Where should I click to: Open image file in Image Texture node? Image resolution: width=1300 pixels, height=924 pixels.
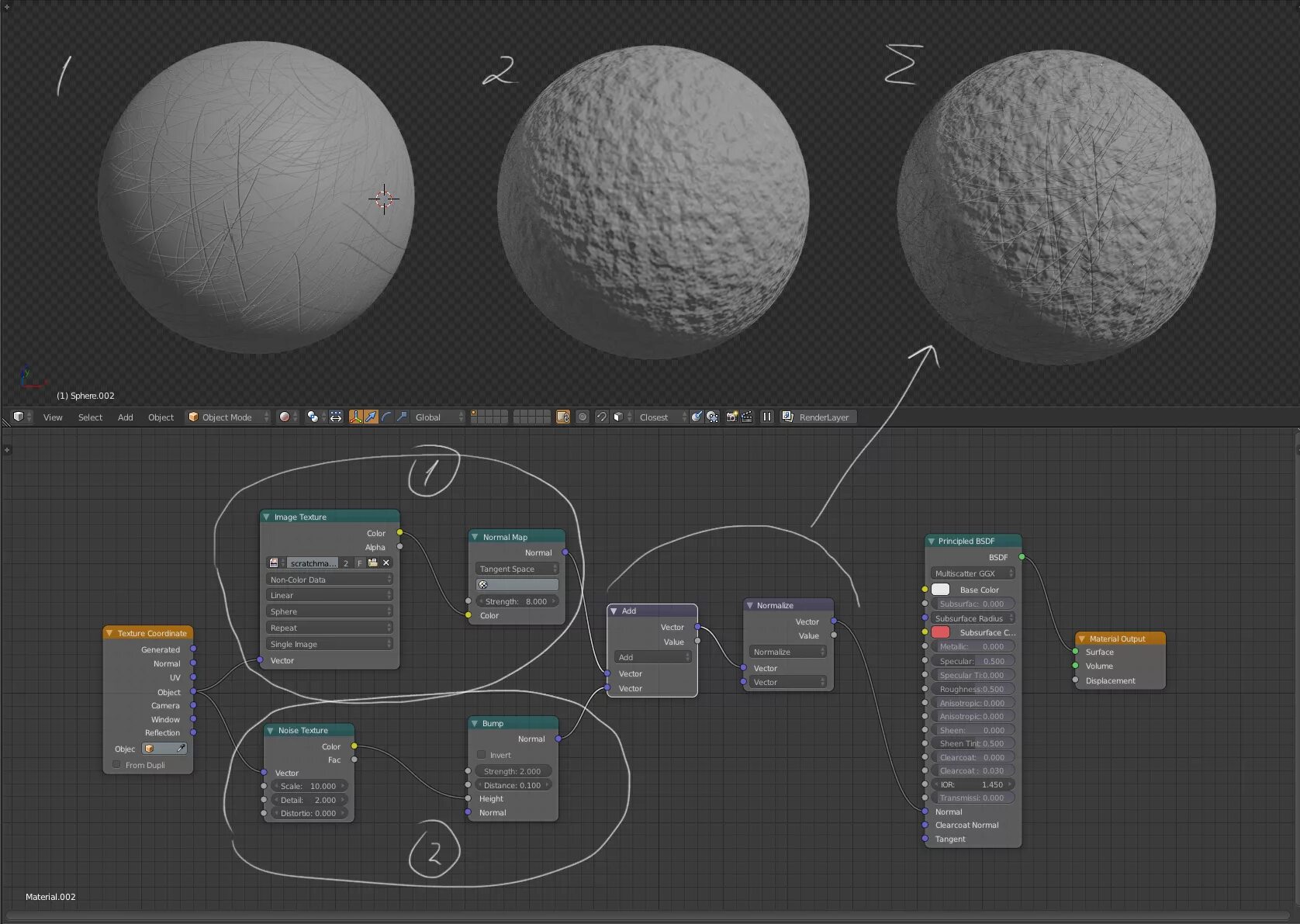[x=373, y=562]
